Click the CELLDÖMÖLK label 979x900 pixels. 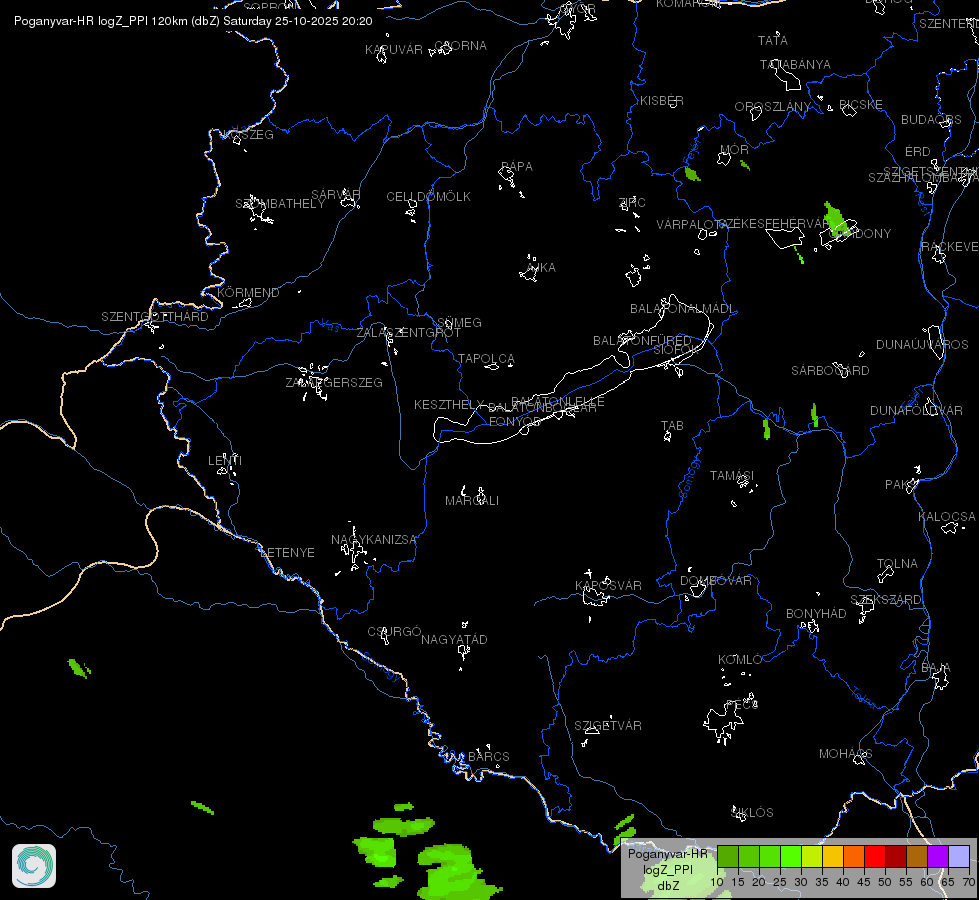pyautogui.click(x=428, y=197)
